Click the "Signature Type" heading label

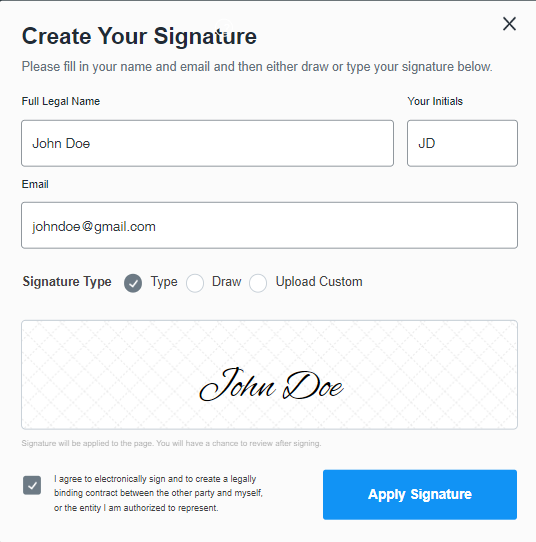click(x=67, y=282)
